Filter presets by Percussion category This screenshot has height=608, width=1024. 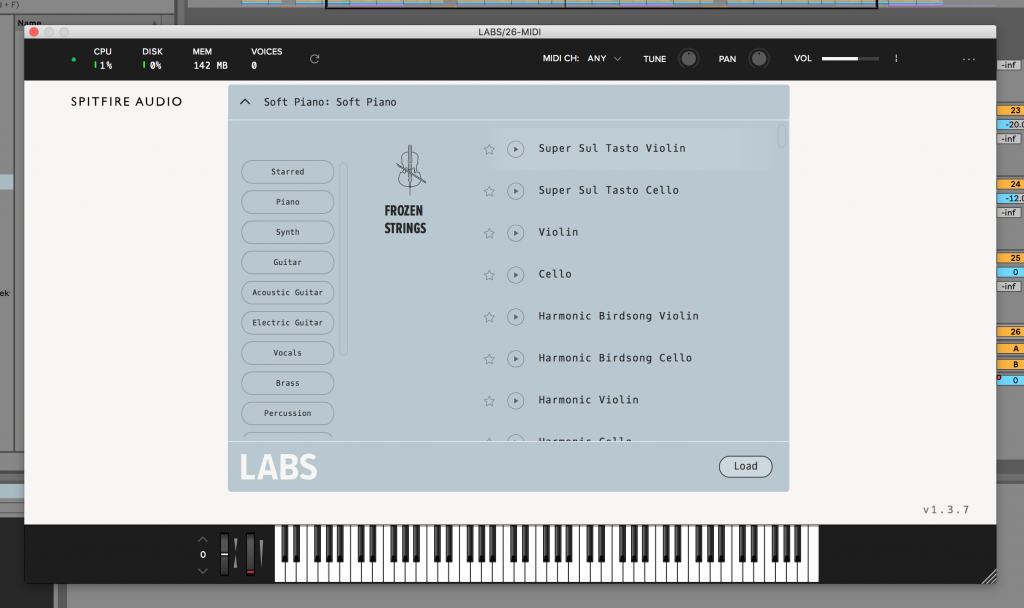[287, 413]
